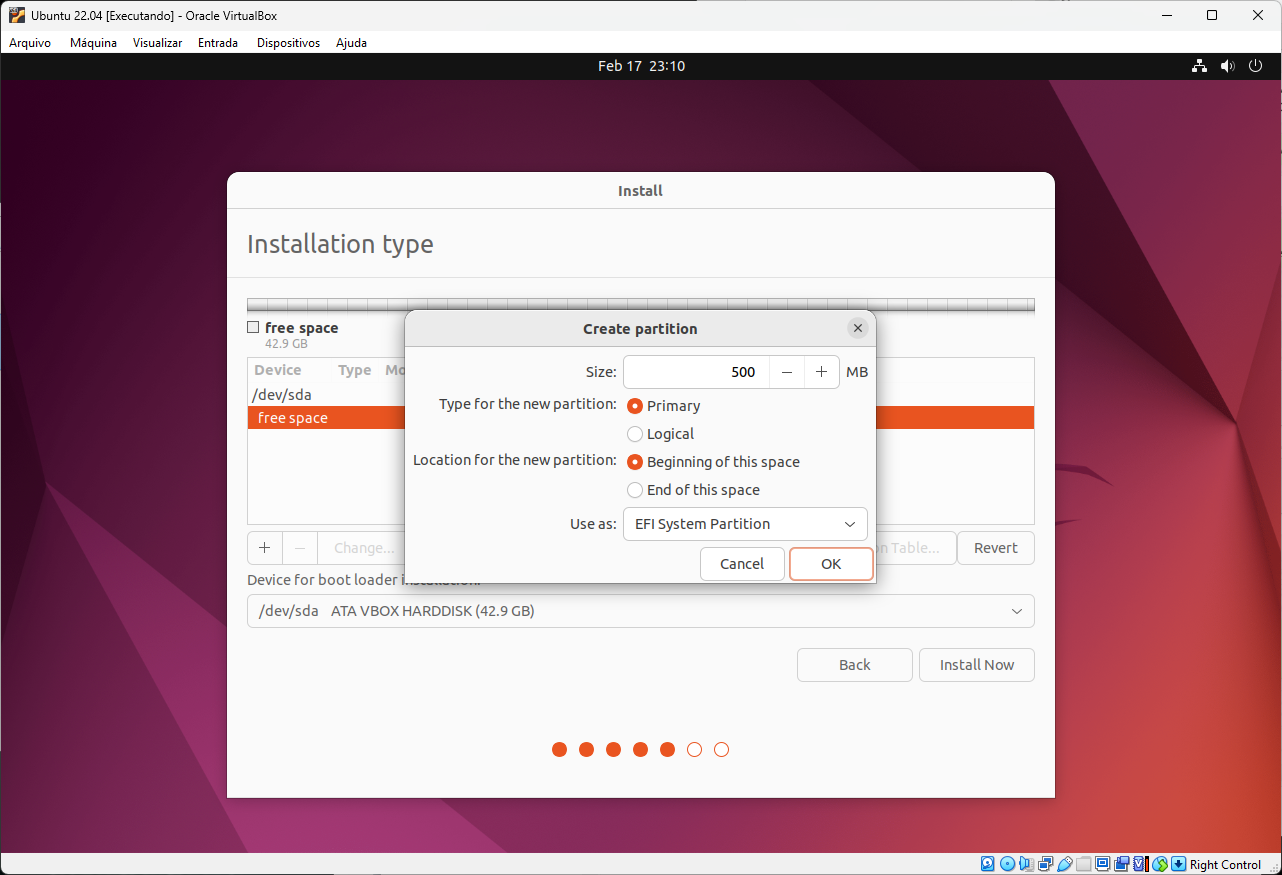Open the Máquina menu
Viewport: 1282px width, 875px height.
click(93, 43)
